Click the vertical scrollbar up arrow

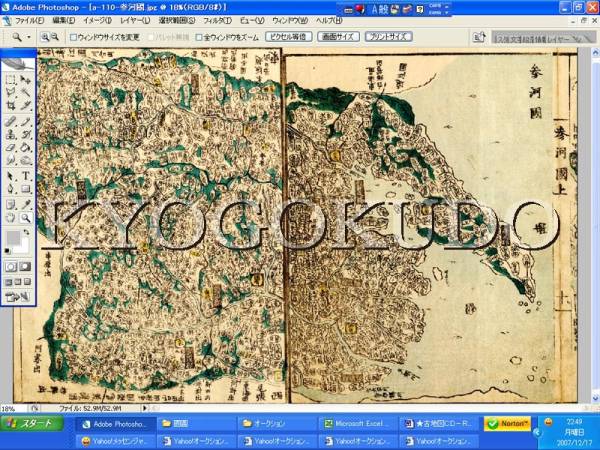pos(595,53)
